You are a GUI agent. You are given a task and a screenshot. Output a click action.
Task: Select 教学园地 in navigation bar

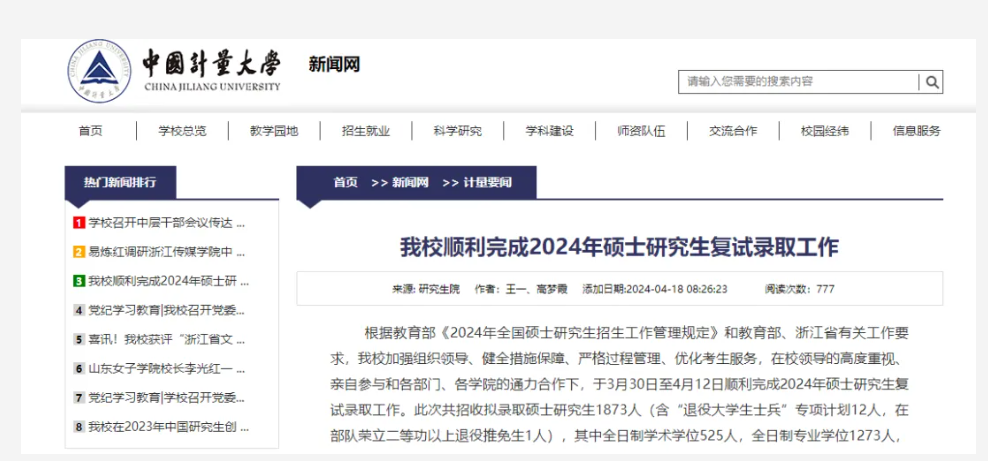pos(274,131)
